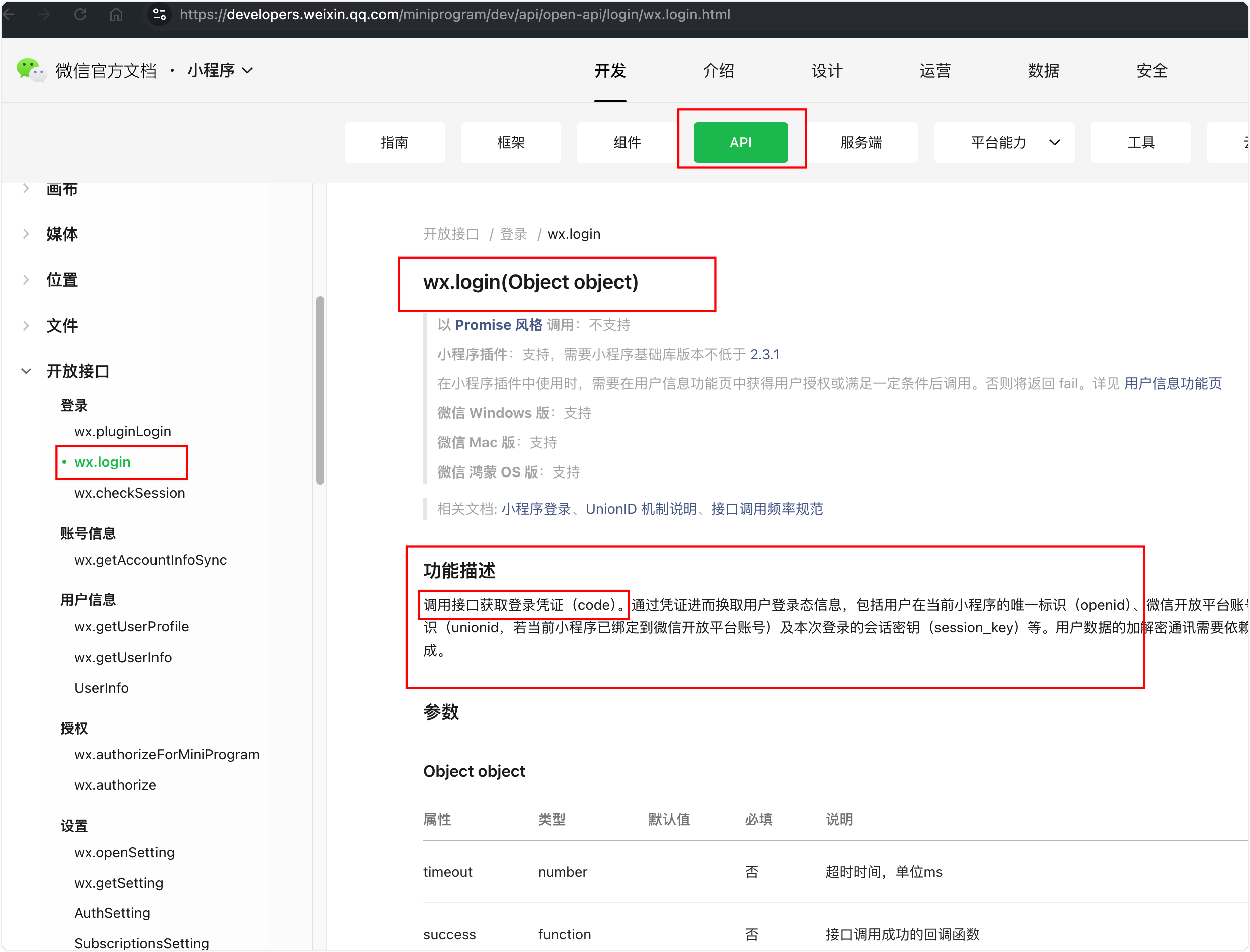The width and height of the screenshot is (1250, 952).
Task: Open site settings icon in address bar
Action: coord(160,14)
